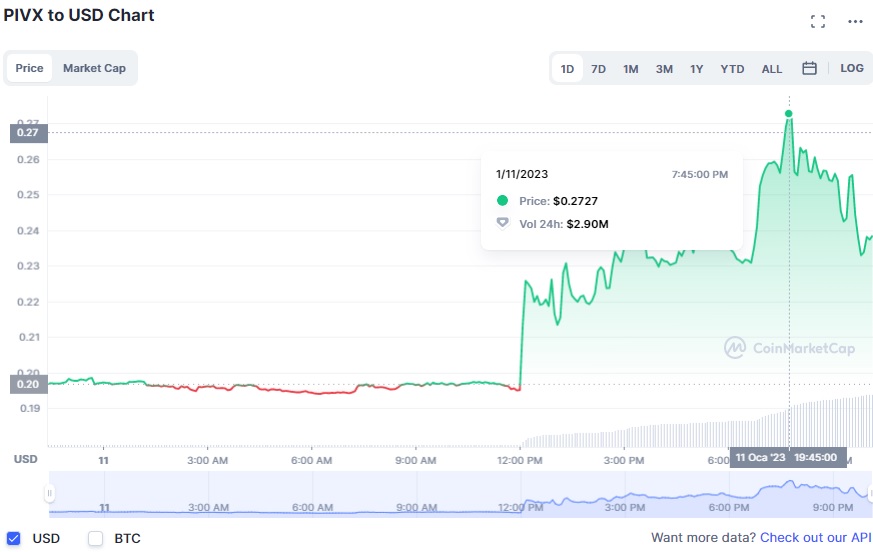
Task: Click the PIVX to USD Chart heading
Action: [79, 15]
